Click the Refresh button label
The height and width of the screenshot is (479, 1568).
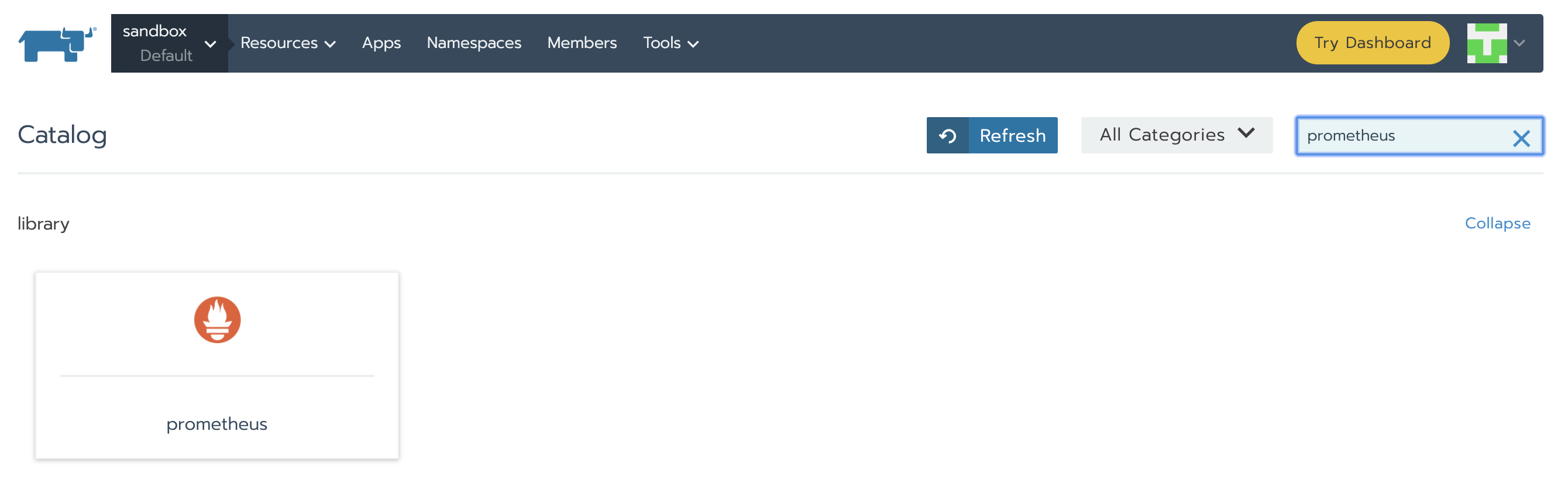coord(1012,135)
